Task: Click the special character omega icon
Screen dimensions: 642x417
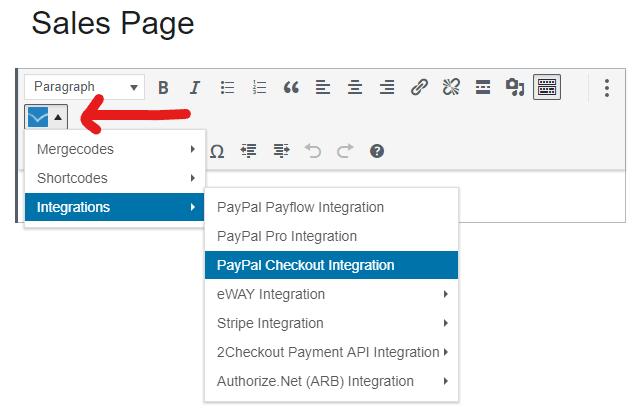Action: click(x=217, y=151)
